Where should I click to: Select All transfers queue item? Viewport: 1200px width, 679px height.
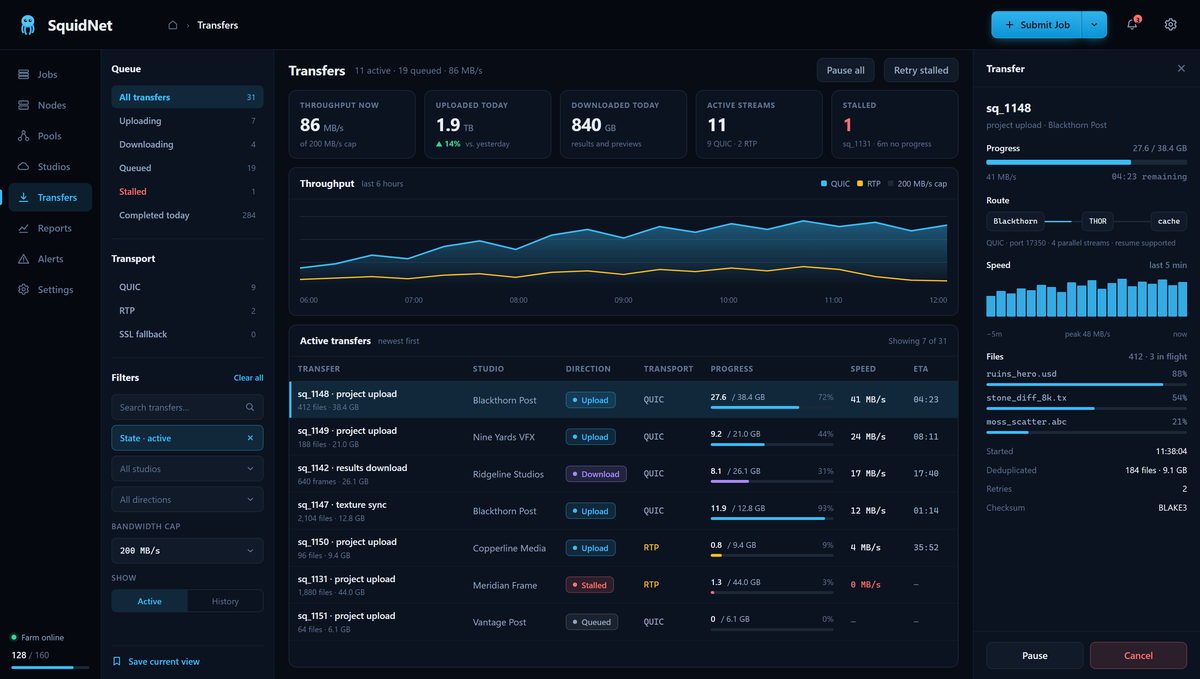[x=187, y=97]
